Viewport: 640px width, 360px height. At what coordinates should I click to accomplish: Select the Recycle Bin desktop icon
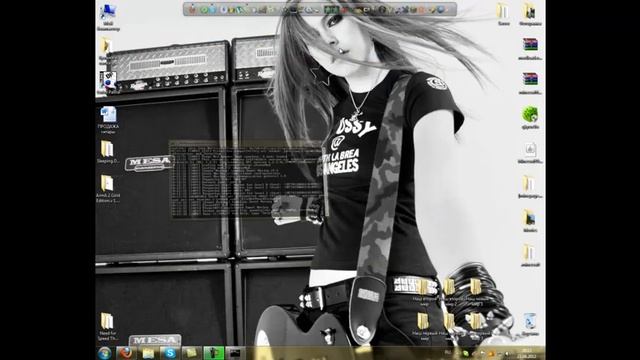point(530,324)
